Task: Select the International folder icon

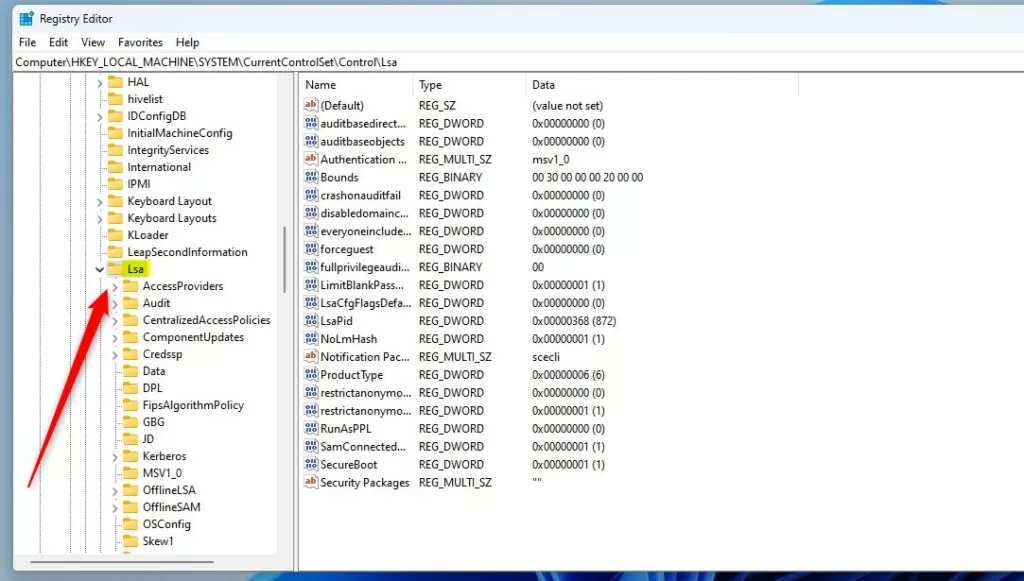Action: [x=115, y=166]
